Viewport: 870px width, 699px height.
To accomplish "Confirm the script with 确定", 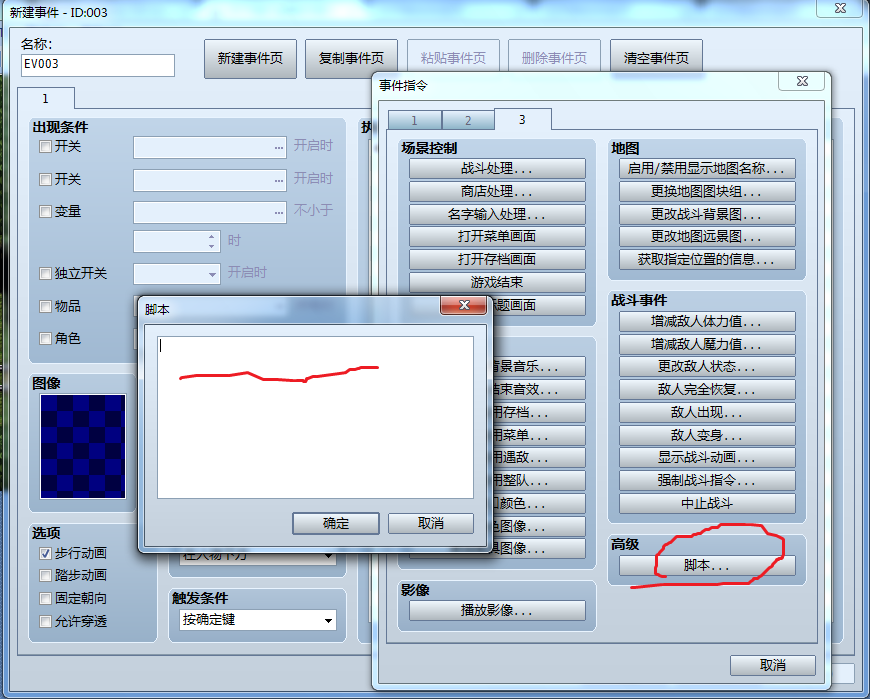I will point(336,523).
